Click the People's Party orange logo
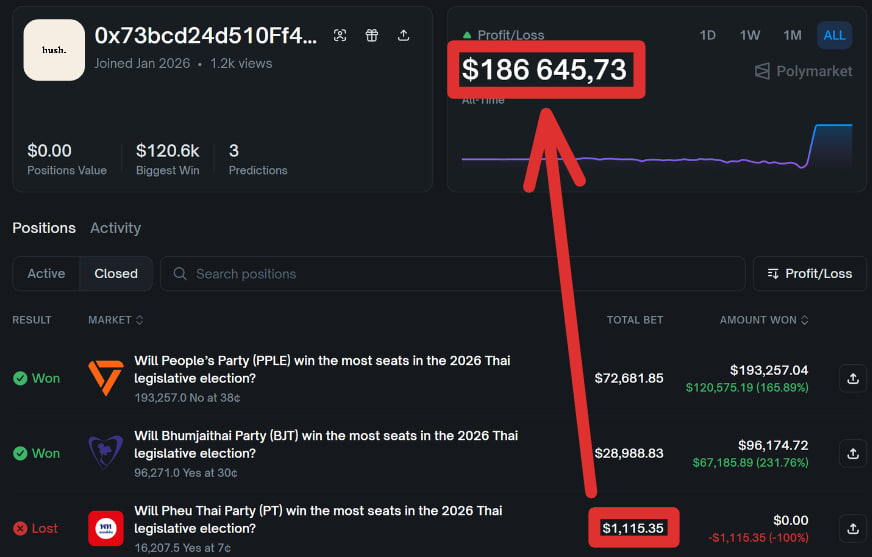Image resolution: width=872 pixels, height=557 pixels. [106, 378]
